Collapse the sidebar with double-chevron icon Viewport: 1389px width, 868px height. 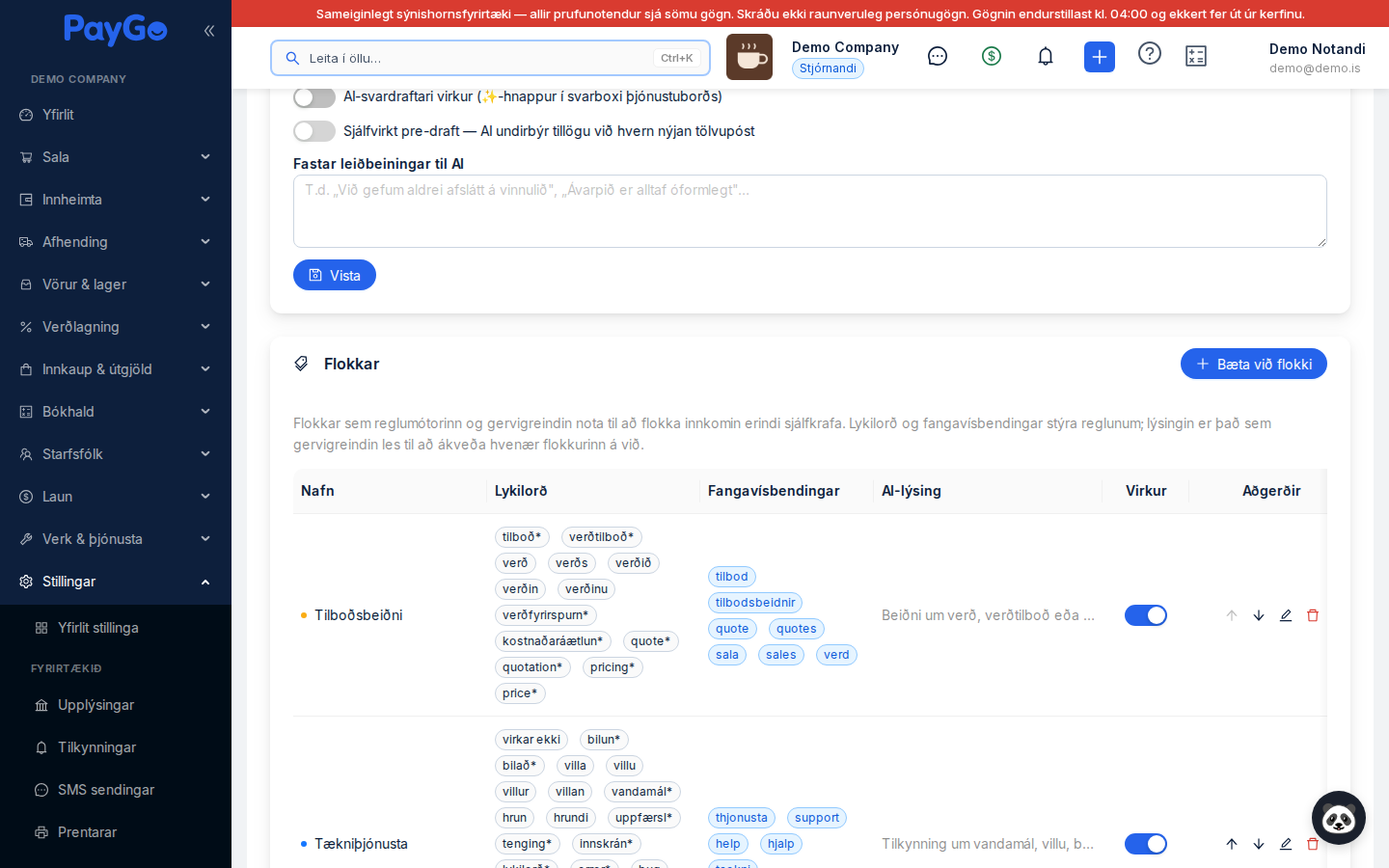(x=209, y=31)
